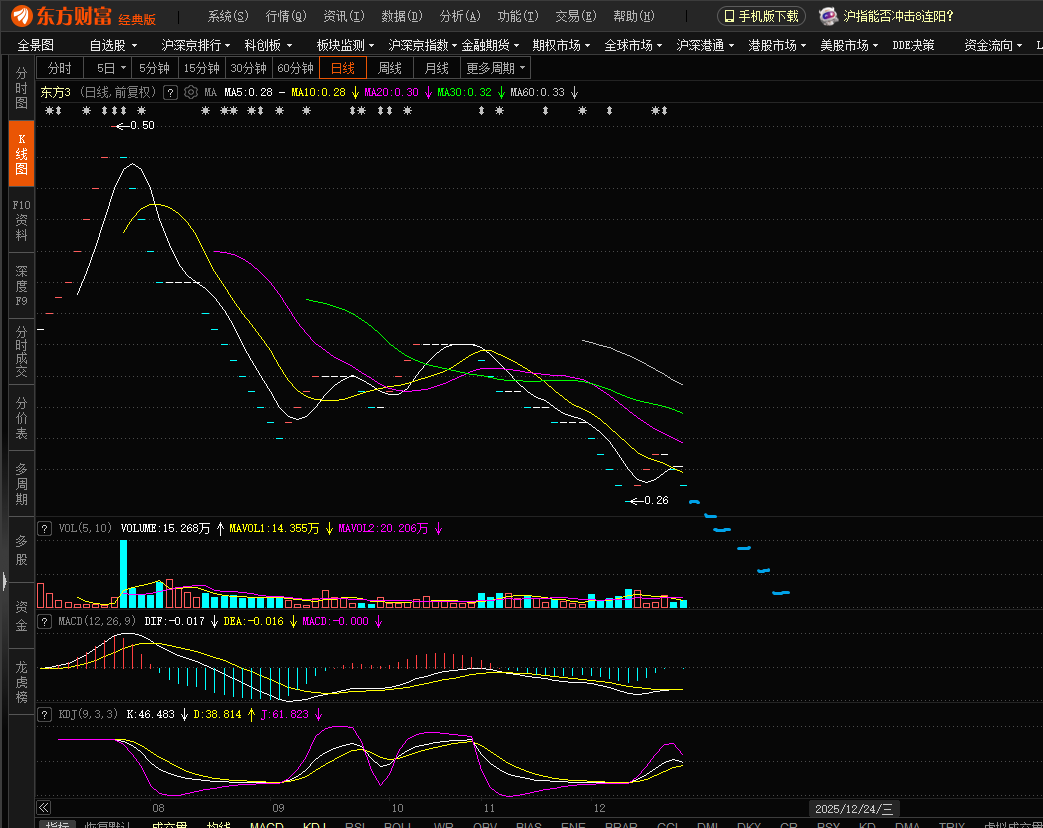Open the 分时图 sidebar panel
This screenshot has height=828, width=1043.
click(x=21, y=88)
